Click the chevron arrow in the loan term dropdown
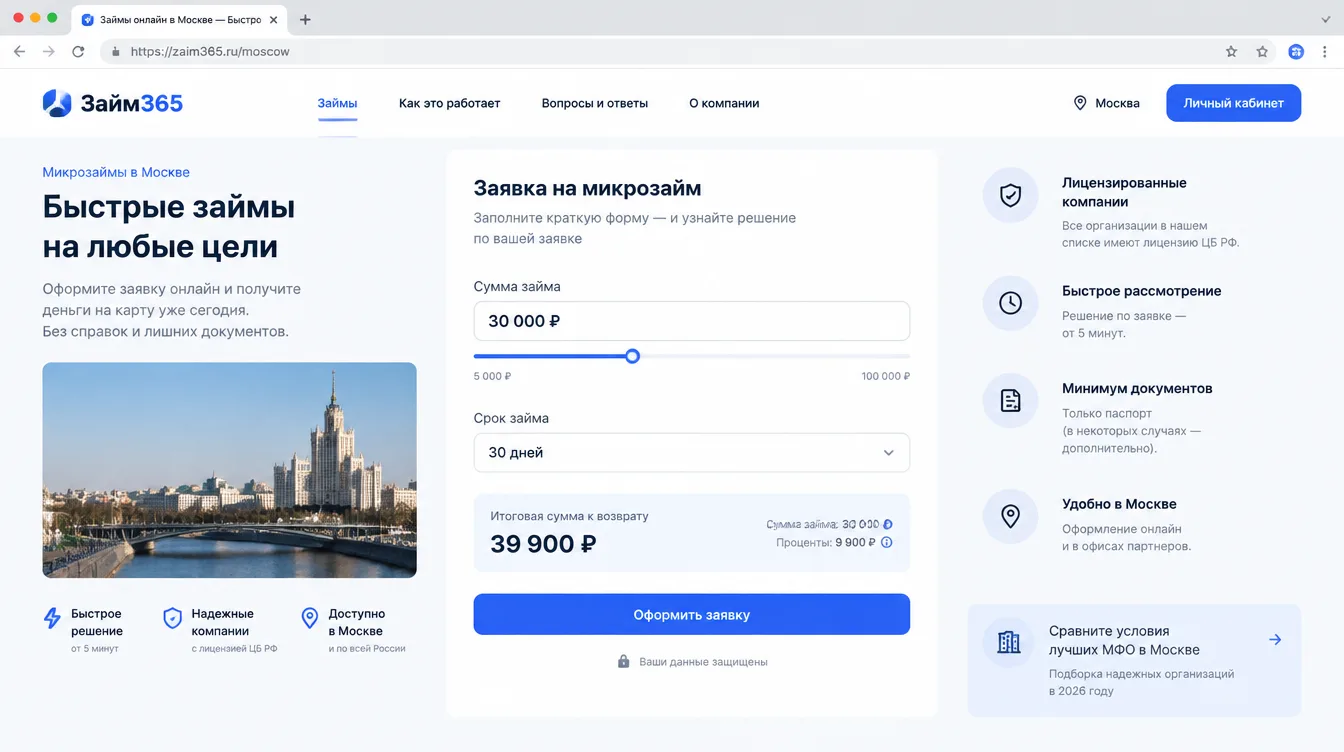1344x752 pixels. [x=888, y=453]
